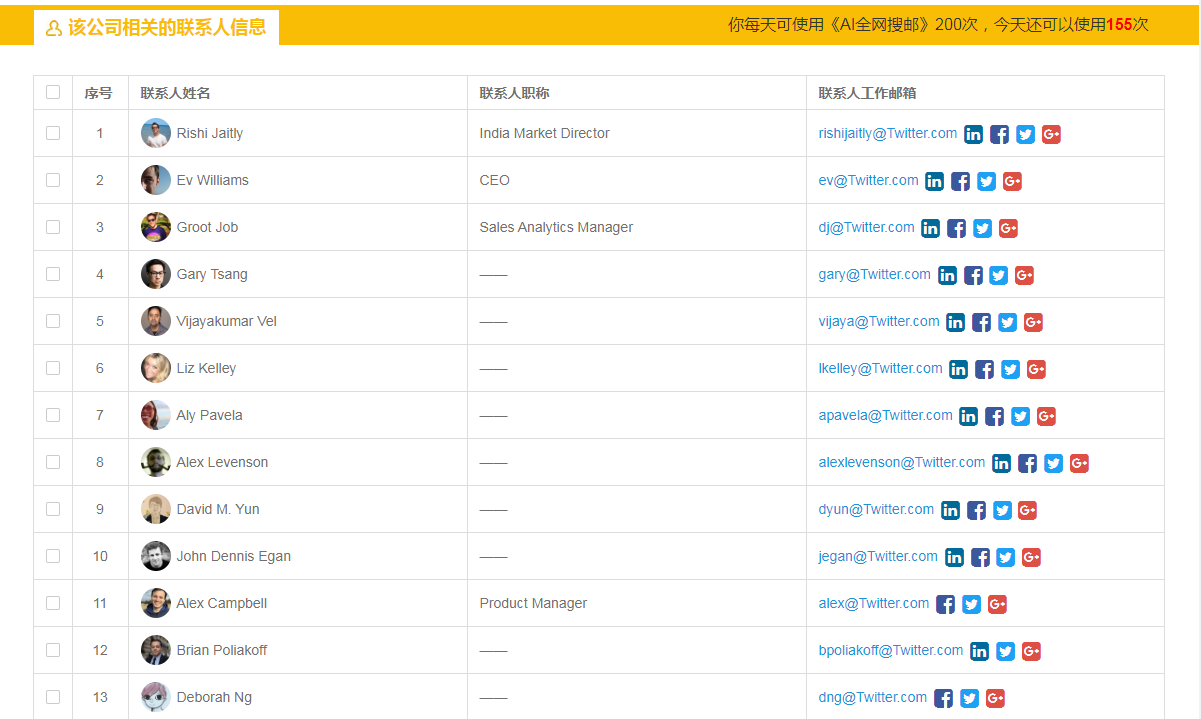Click Groot Job's Facebook icon
1201x719 pixels.
click(x=956, y=229)
